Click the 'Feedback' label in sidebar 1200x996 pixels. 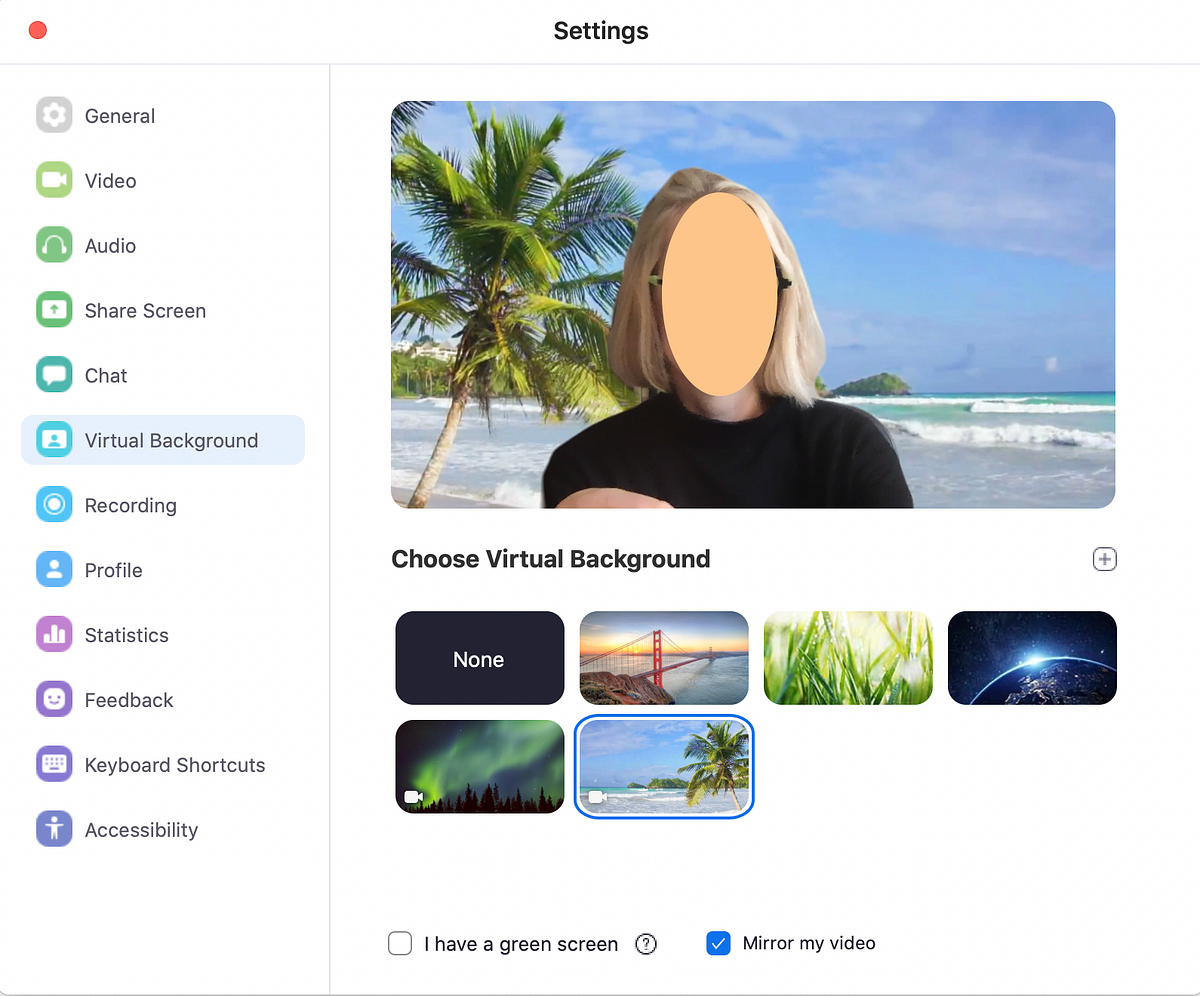(x=129, y=700)
